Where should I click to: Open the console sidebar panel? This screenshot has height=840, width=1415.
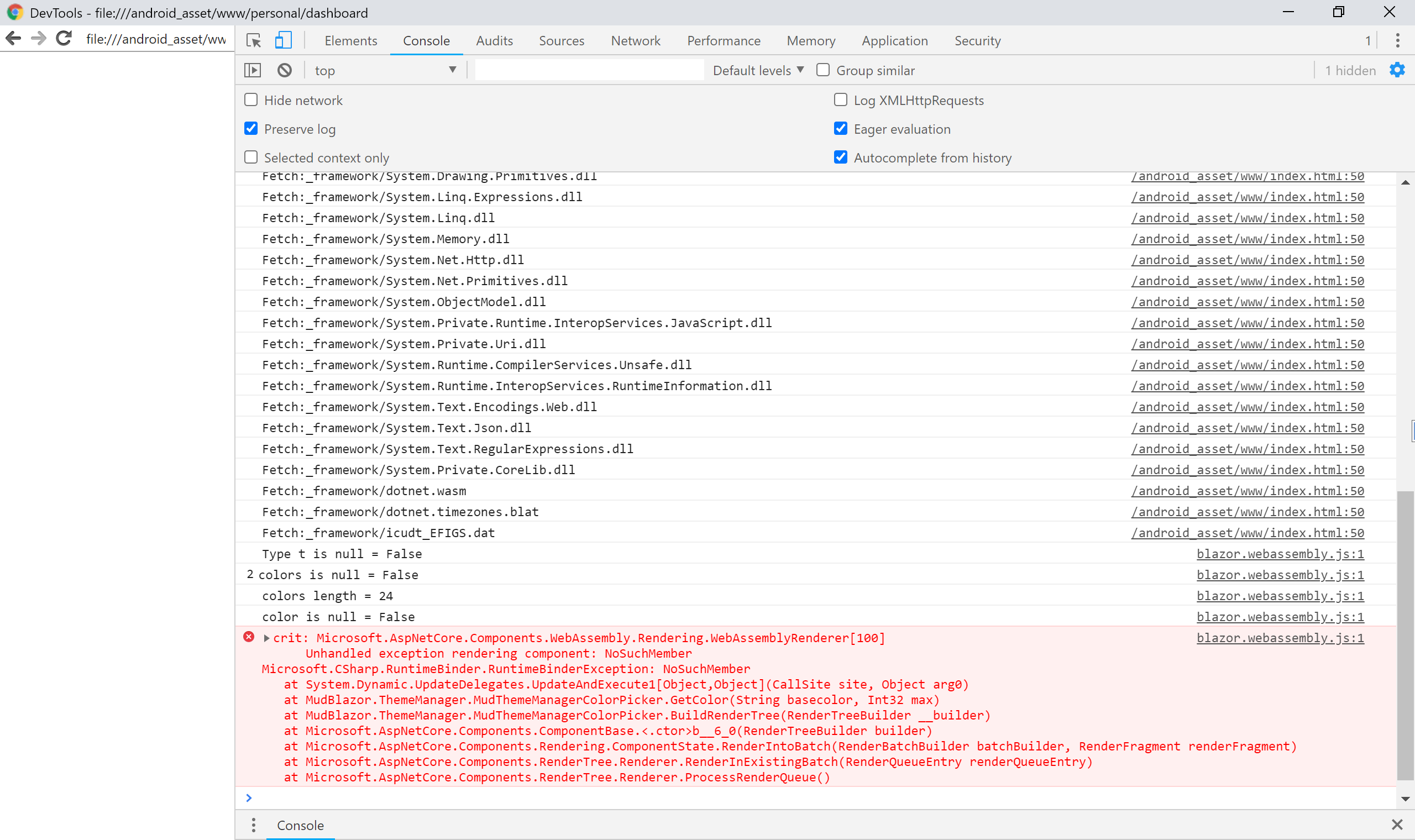[253, 70]
